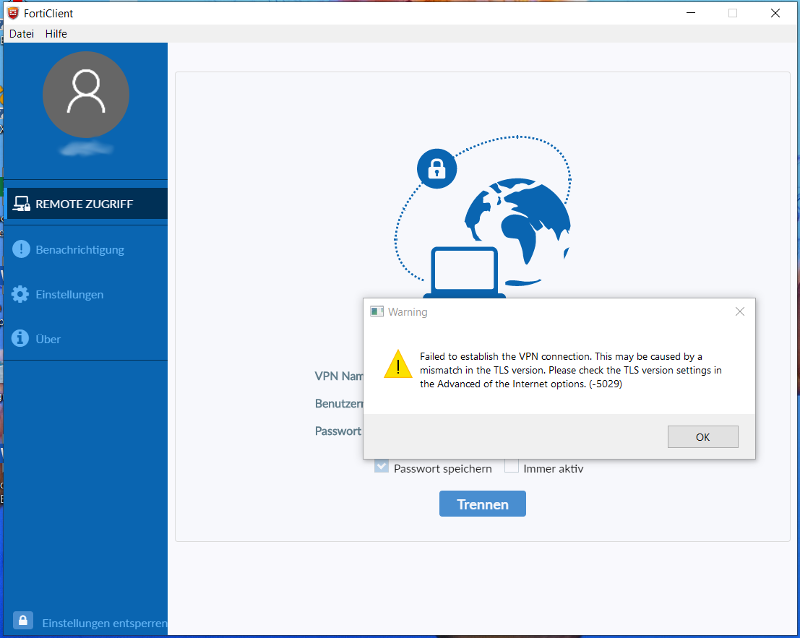Click the Benachrichtigung exclamation icon
800x638 pixels.
pos(21,249)
